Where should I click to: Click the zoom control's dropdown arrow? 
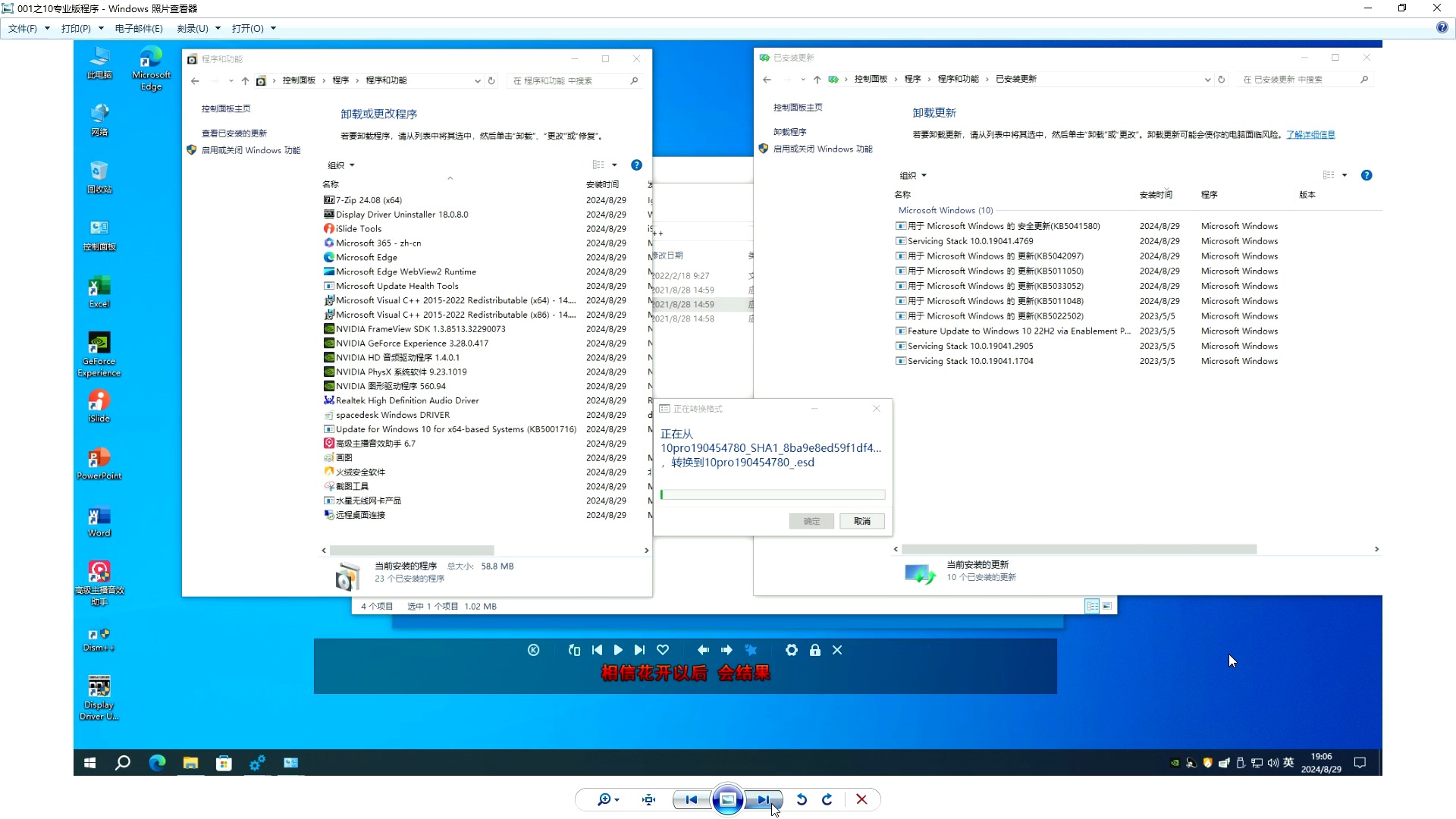point(617,800)
